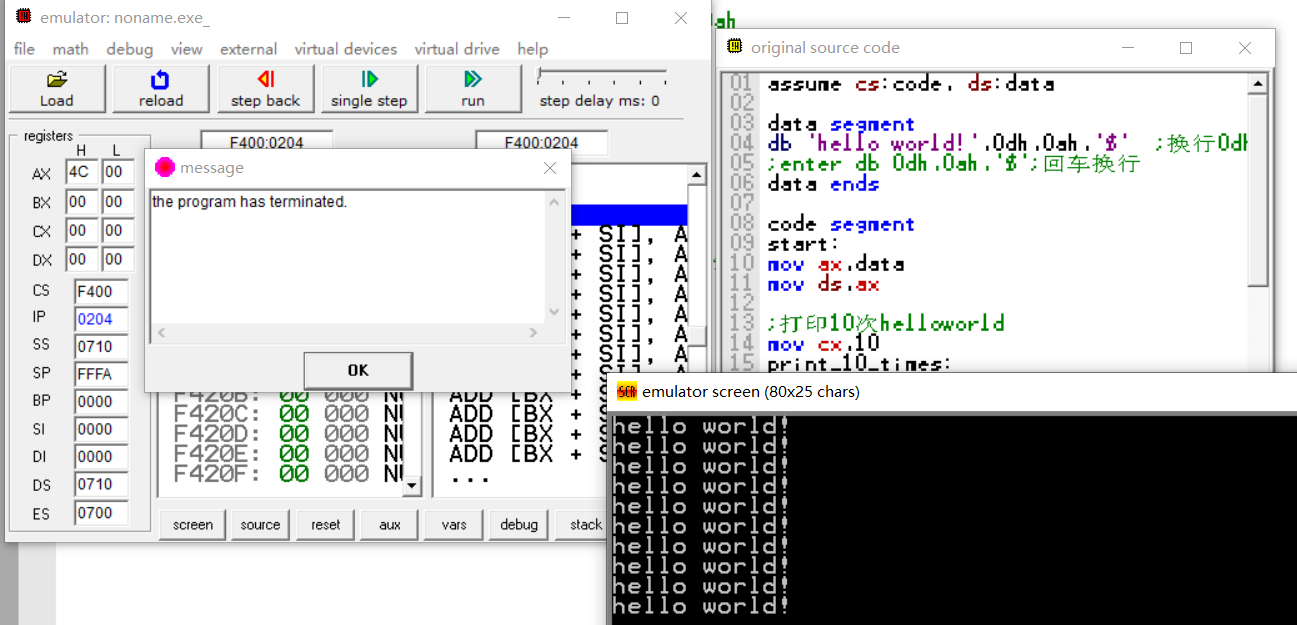Show the stack viewer
Screen dimensions: 1297x625
[x=583, y=524]
